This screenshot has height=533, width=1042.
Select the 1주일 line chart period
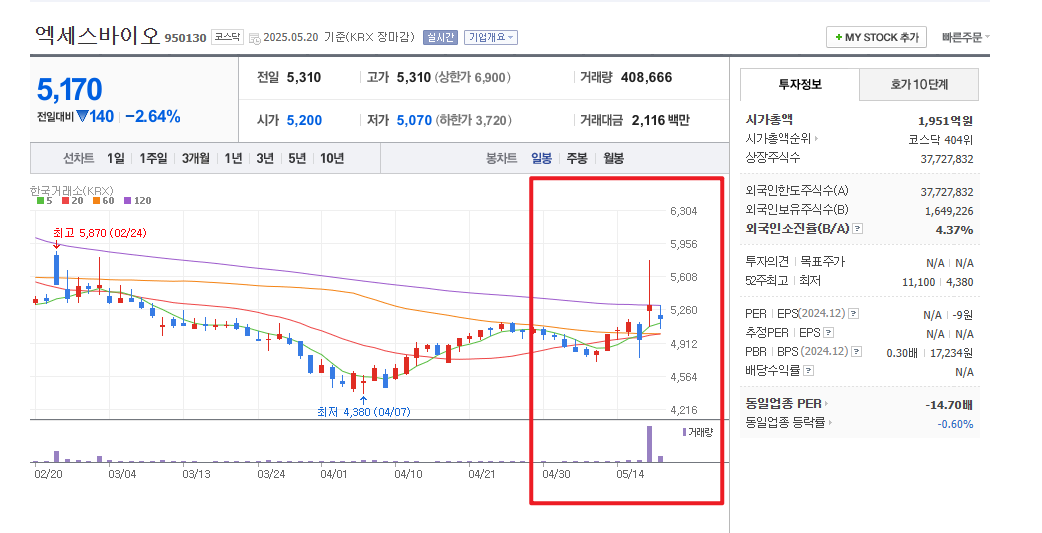click(x=153, y=158)
